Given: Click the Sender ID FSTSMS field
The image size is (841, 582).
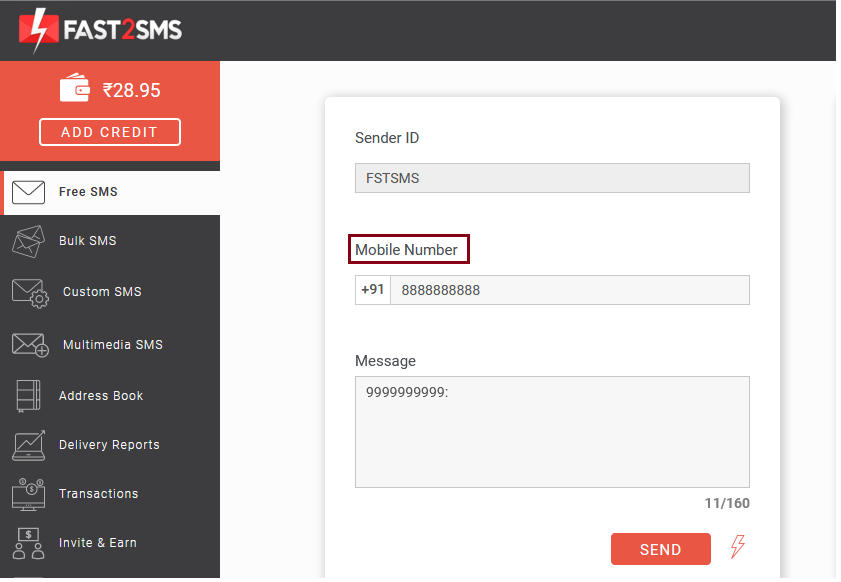Looking at the screenshot, I should pyautogui.click(x=554, y=179).
